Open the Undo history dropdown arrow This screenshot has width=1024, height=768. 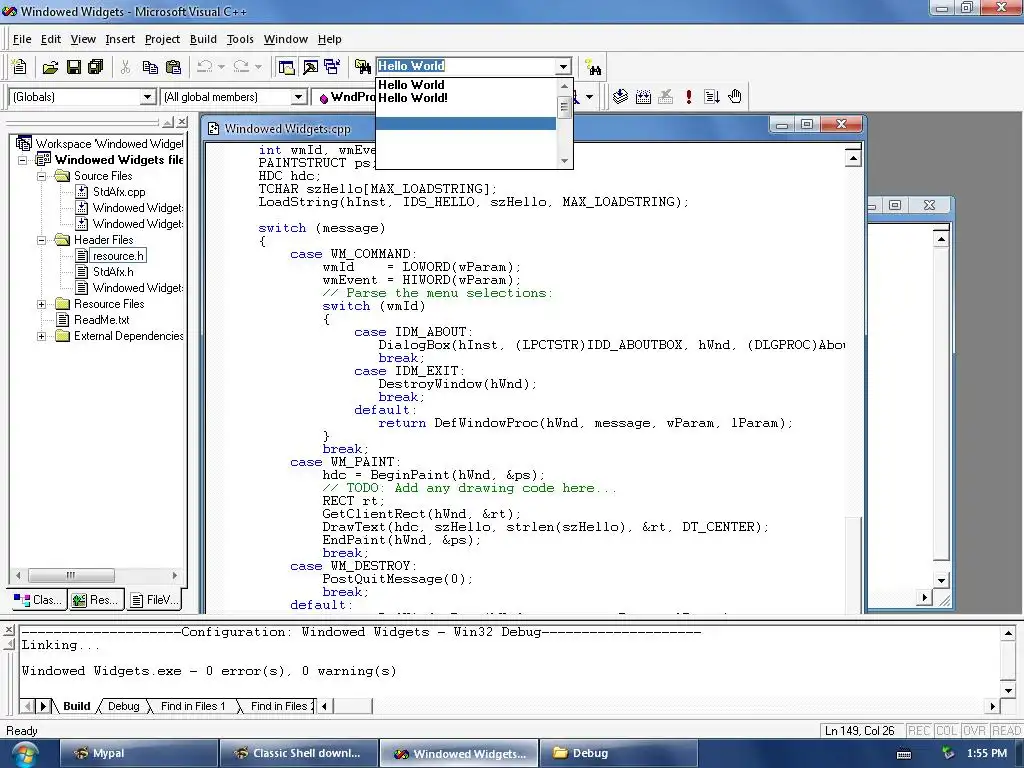pos(221,67)
